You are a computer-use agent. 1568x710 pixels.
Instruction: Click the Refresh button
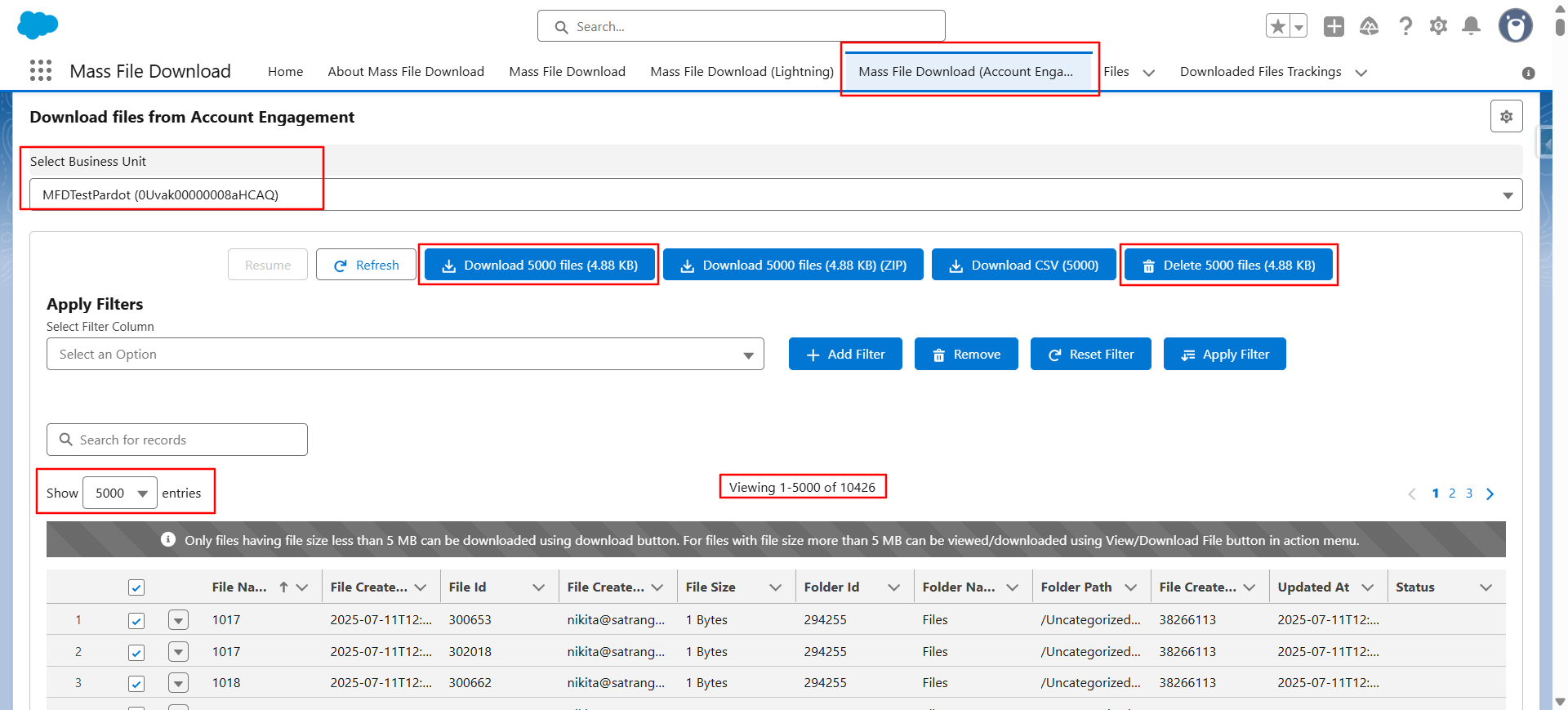pyautogui.click(x=366, y=265)
